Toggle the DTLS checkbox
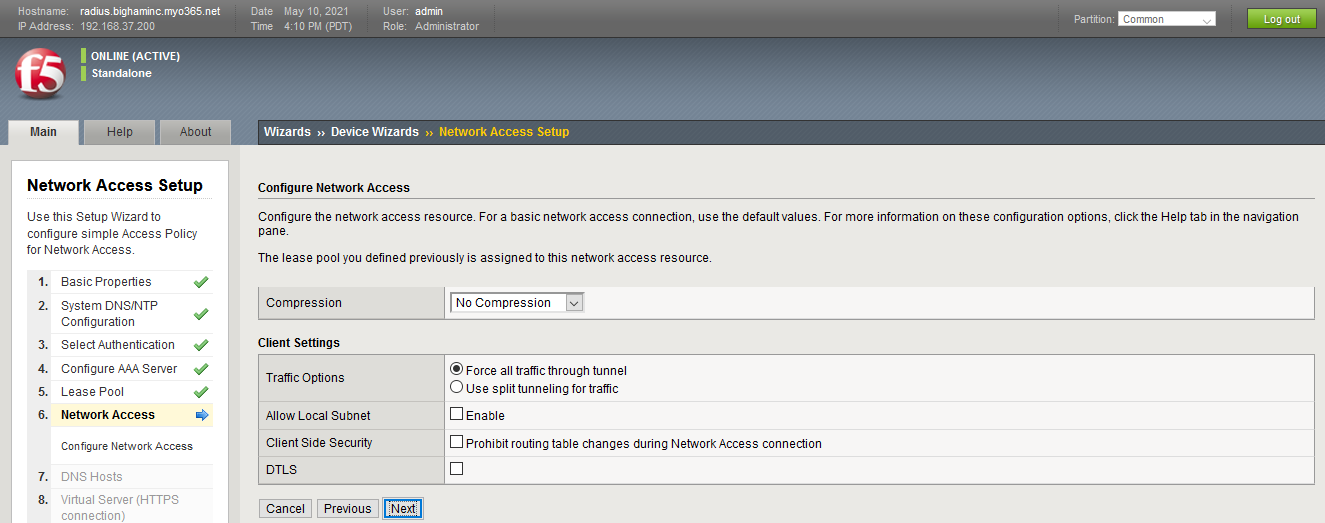This screenshot has width=1325, height=523. coord(457,468)
